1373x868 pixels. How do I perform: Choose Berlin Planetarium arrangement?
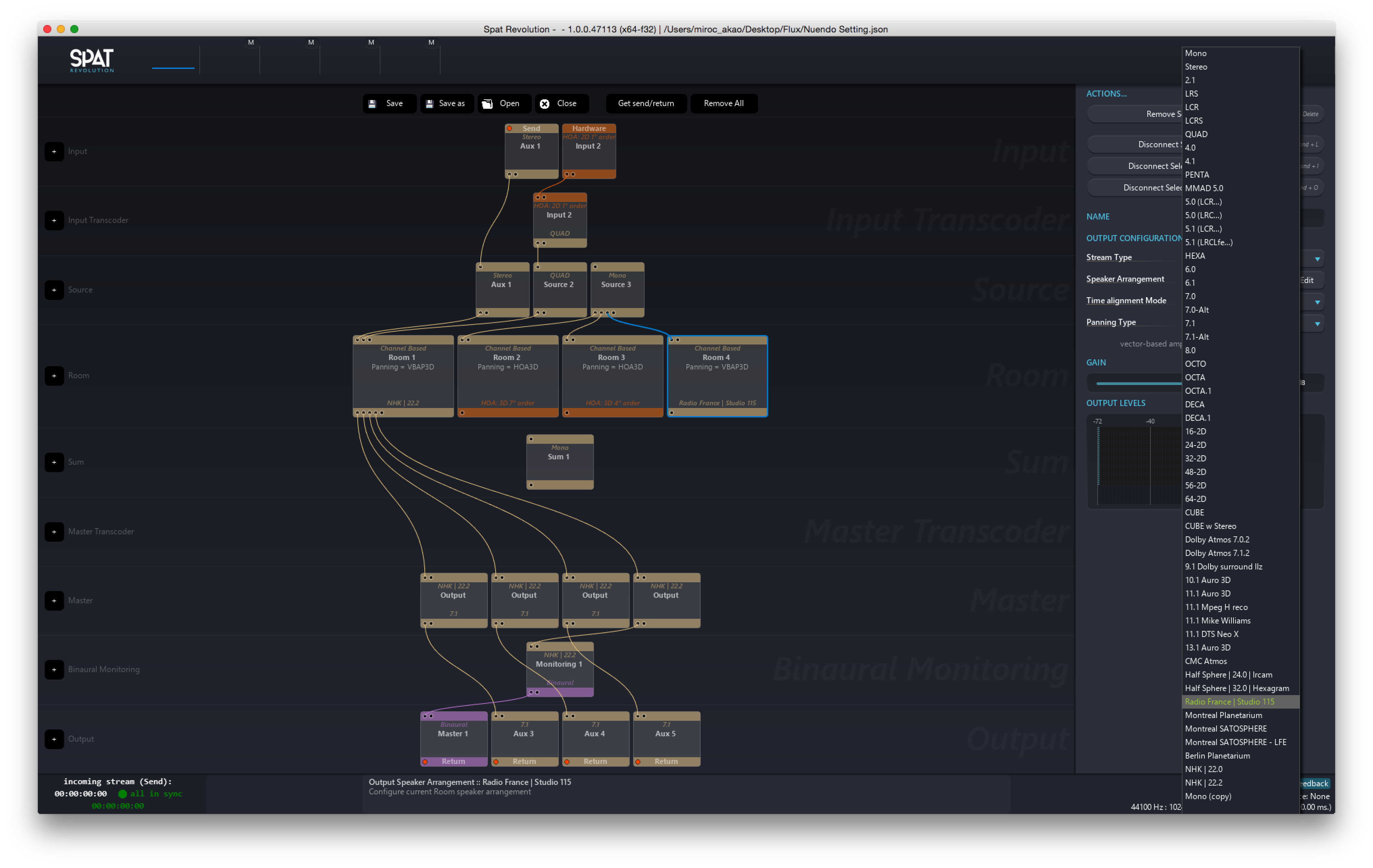click(1240, 756)
